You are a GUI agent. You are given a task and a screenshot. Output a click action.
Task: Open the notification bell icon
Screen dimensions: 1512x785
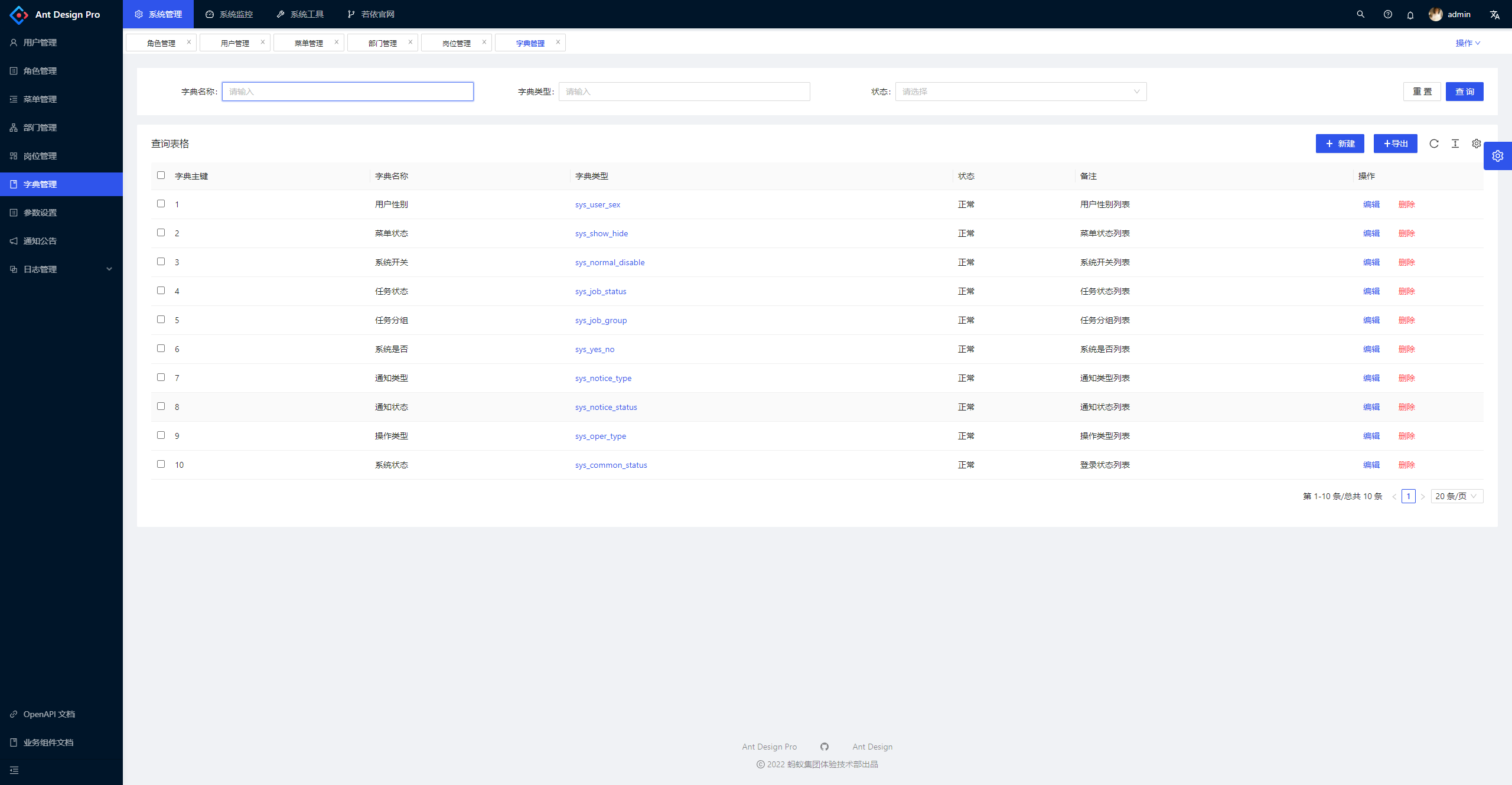[x=1410, y=15]
